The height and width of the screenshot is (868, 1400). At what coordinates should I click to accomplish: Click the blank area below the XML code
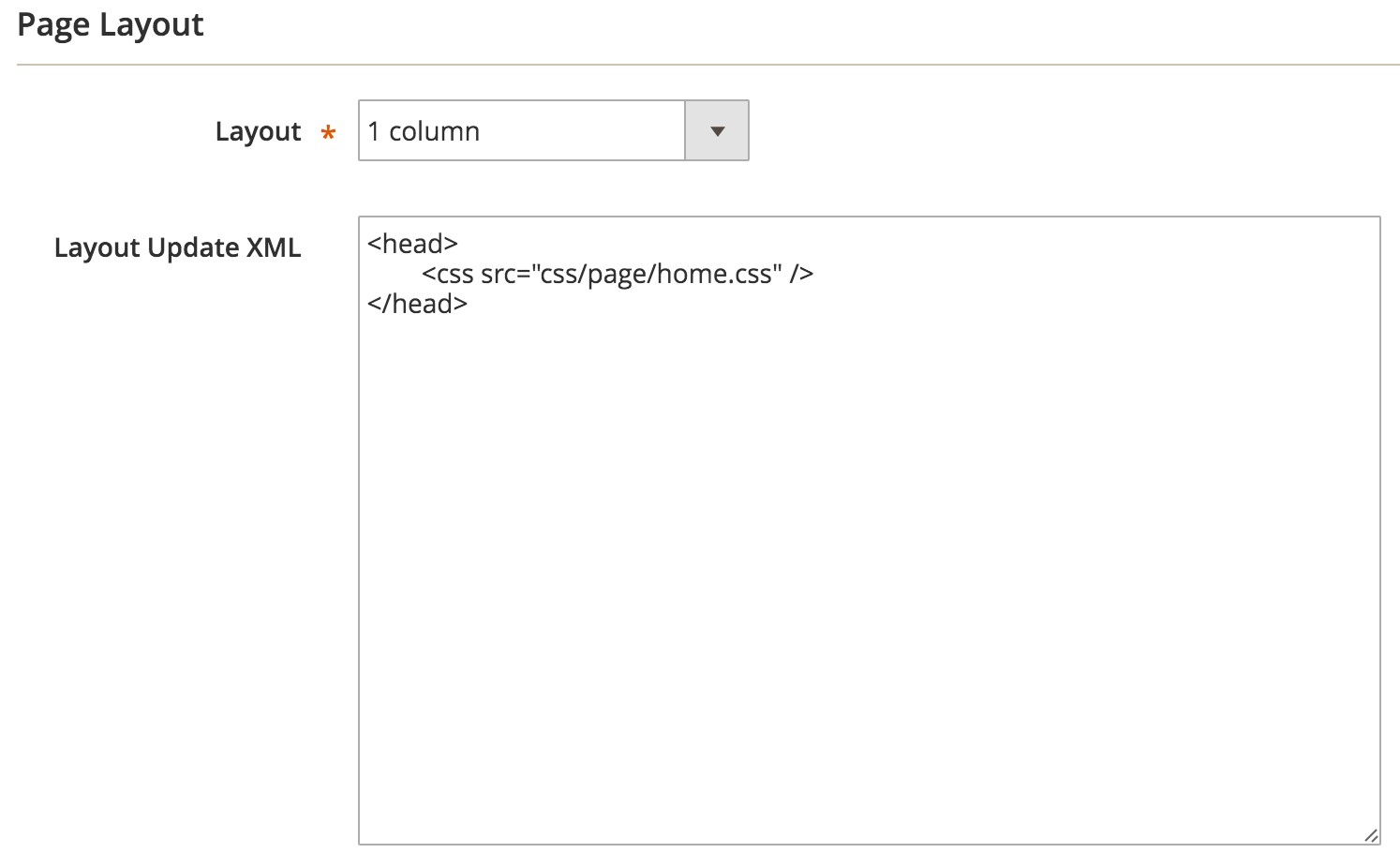tap(843, 562)
